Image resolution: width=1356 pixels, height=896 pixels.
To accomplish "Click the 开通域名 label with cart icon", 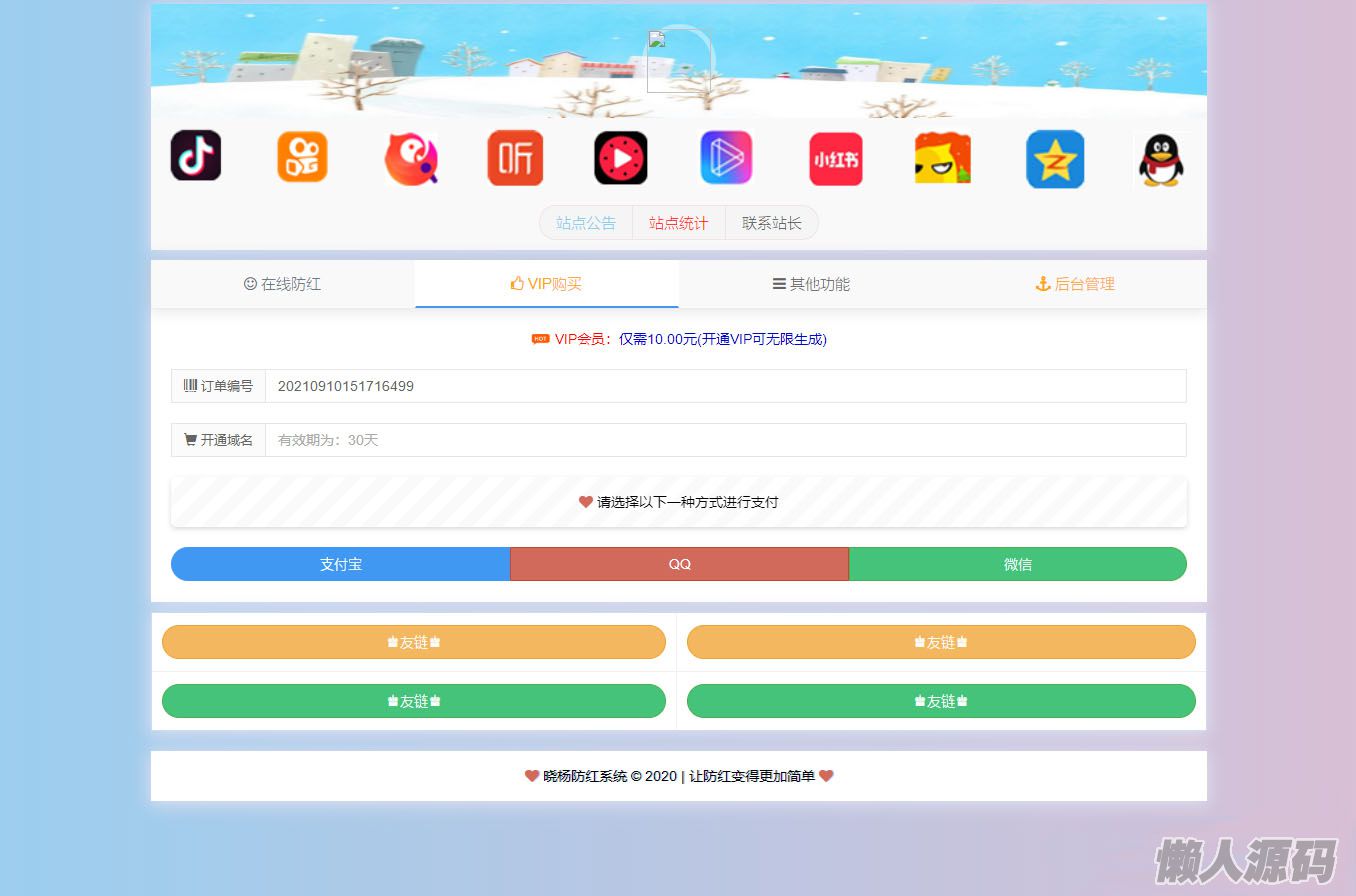I will pos(218,440).
